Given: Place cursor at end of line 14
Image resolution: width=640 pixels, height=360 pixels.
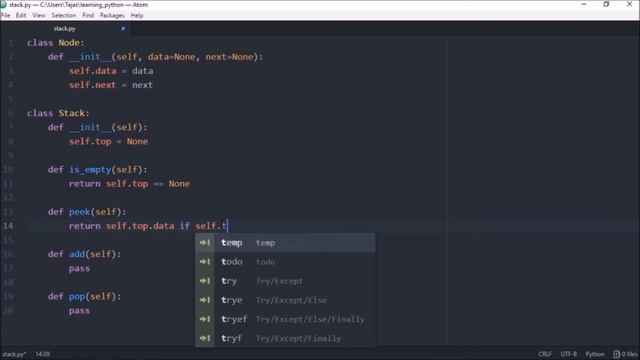Looking at the screenshot, I should tap(227, 226).
